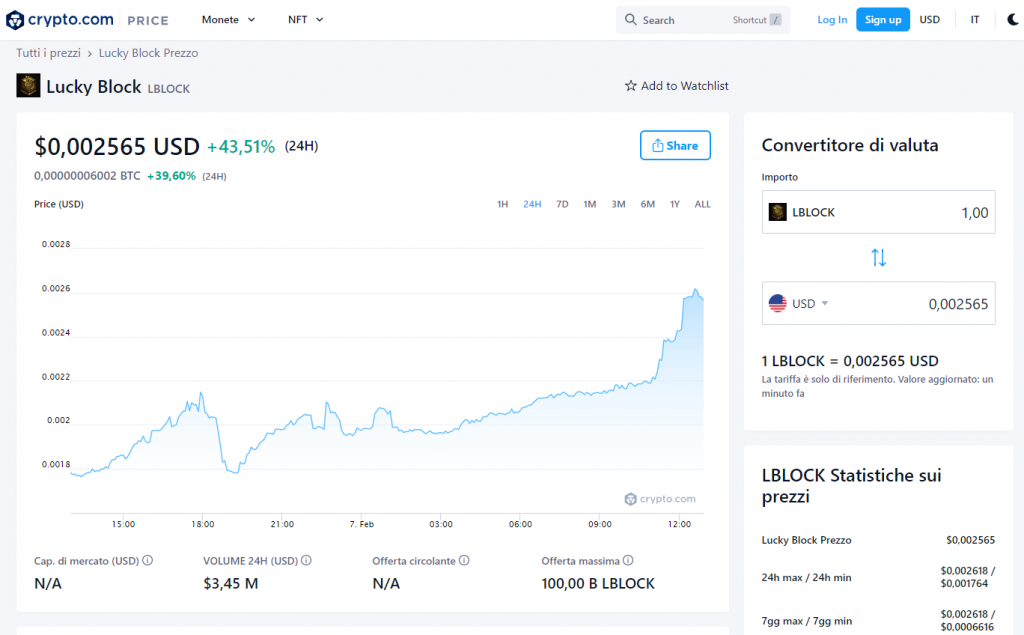Click the Shortcut slash key hint
1024x635 pixels.
[775, 20]
